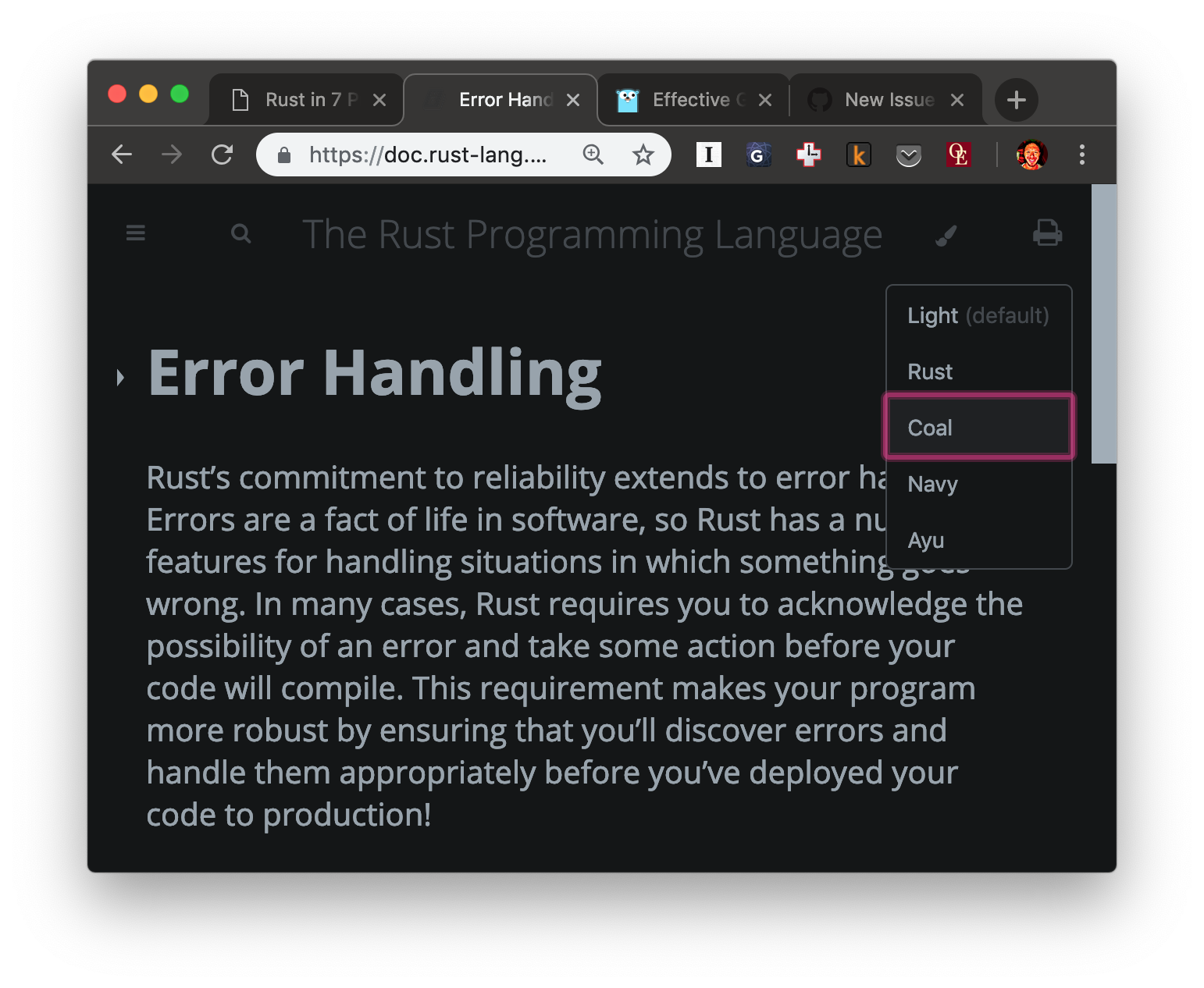Click the orange 'k' extension icon

click(858, 155)
